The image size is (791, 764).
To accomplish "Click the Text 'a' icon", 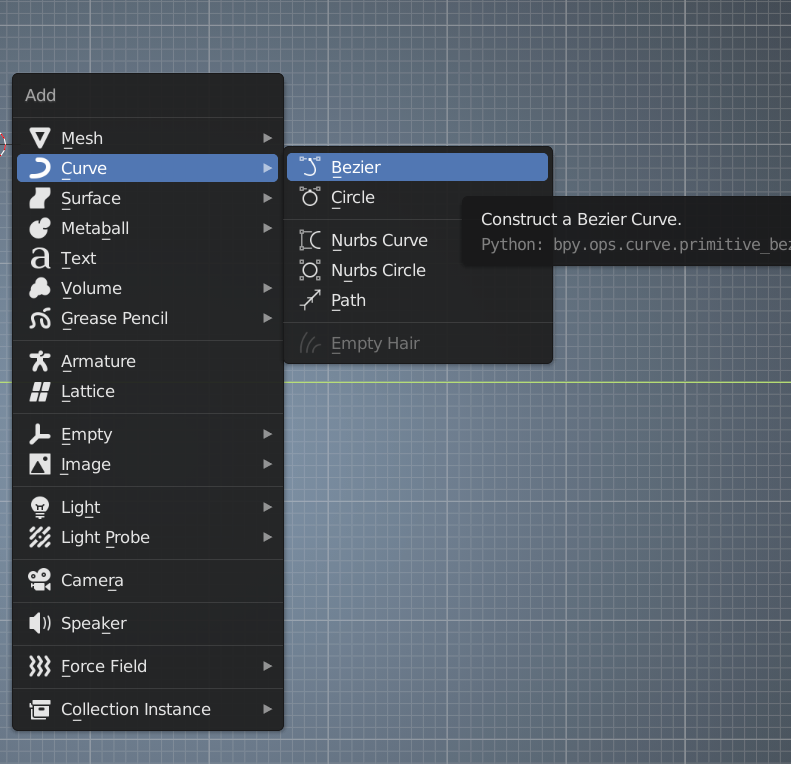I will pyautogui.click(x=40, y=258).
